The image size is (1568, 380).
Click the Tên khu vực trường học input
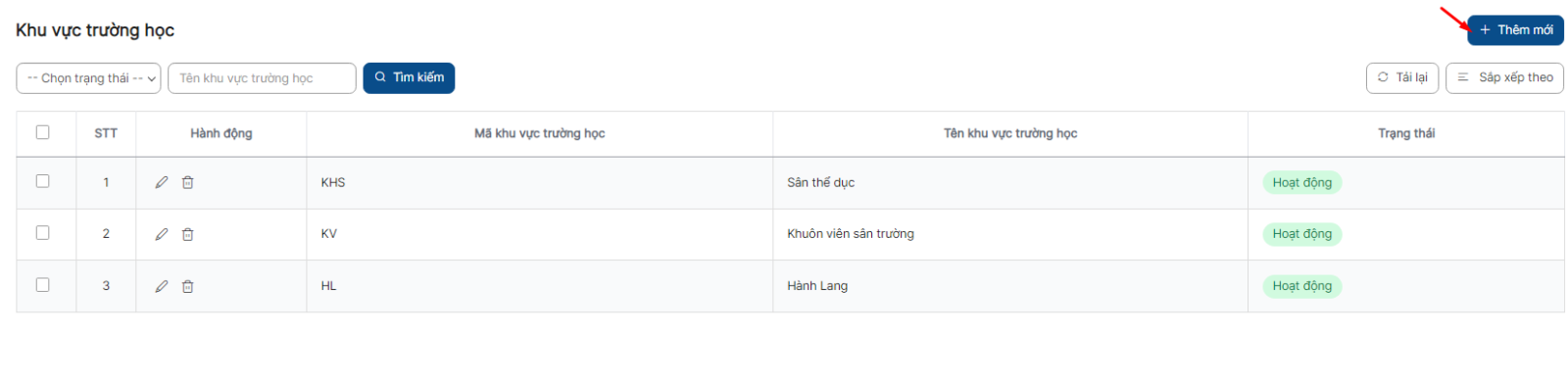[x=262, y=78]
